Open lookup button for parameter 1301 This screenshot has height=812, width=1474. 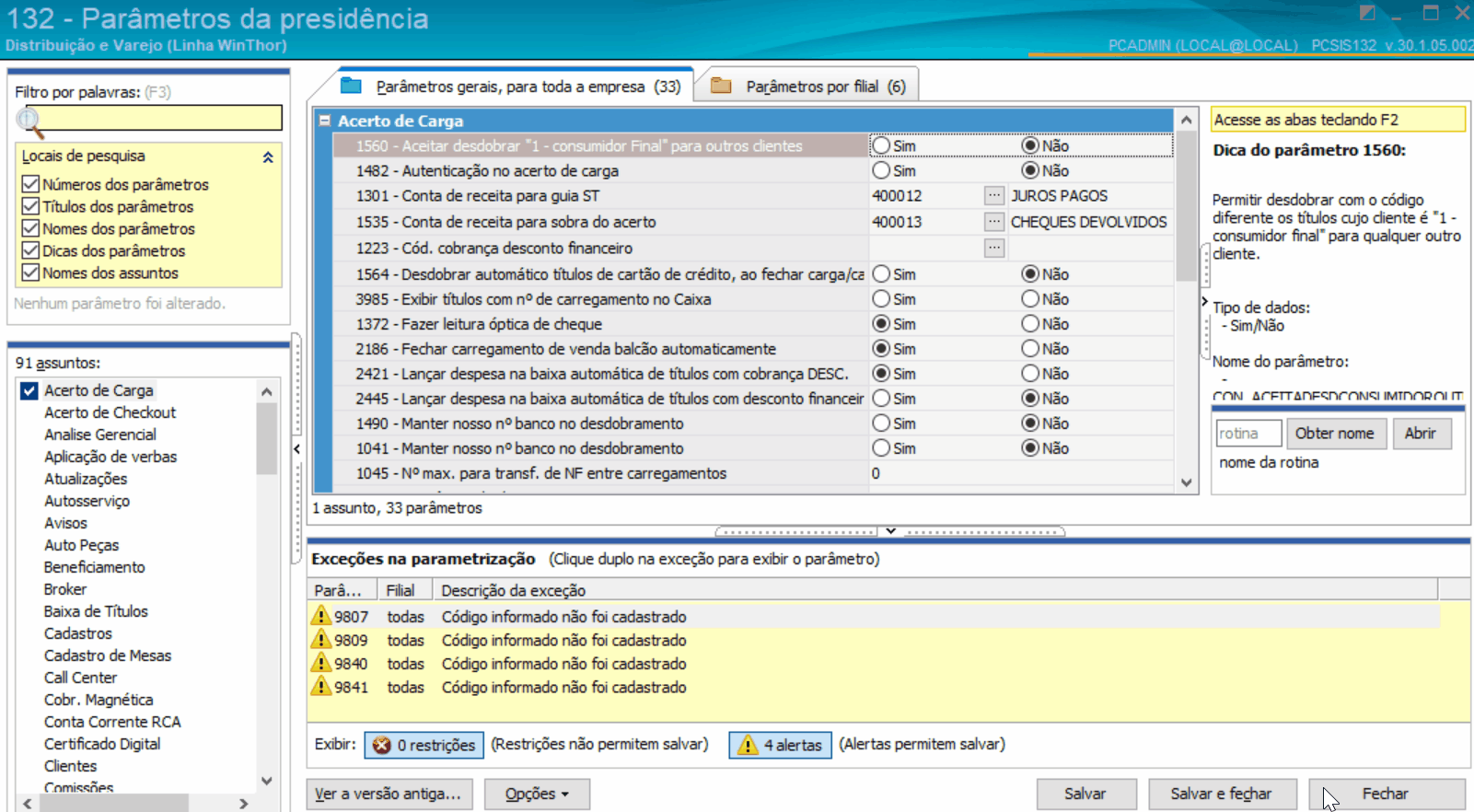click(993, 195)
